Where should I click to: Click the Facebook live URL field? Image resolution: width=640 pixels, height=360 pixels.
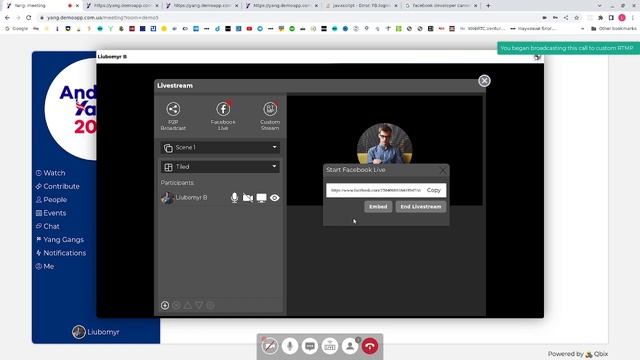click(375, 190)
